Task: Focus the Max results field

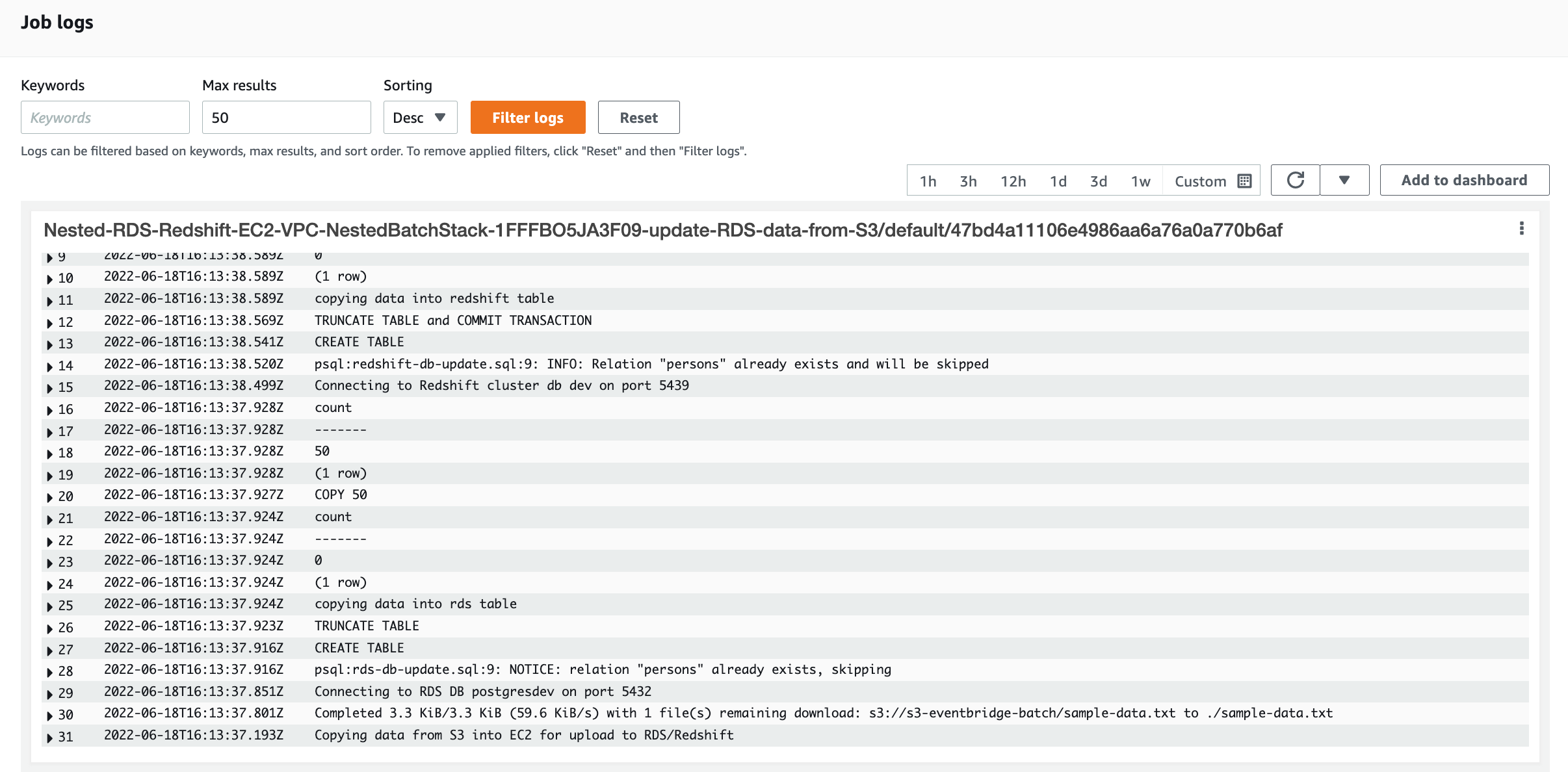Action: [x=287, y=118]
